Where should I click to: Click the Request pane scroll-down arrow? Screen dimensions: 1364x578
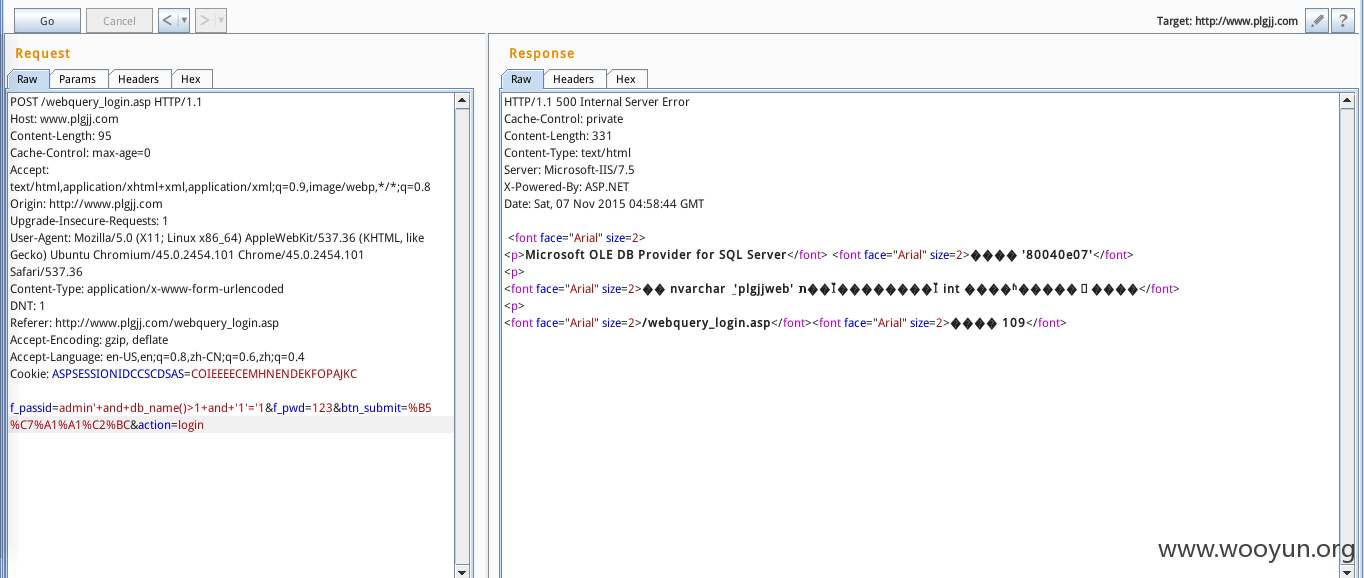click(x=462, y=572)
